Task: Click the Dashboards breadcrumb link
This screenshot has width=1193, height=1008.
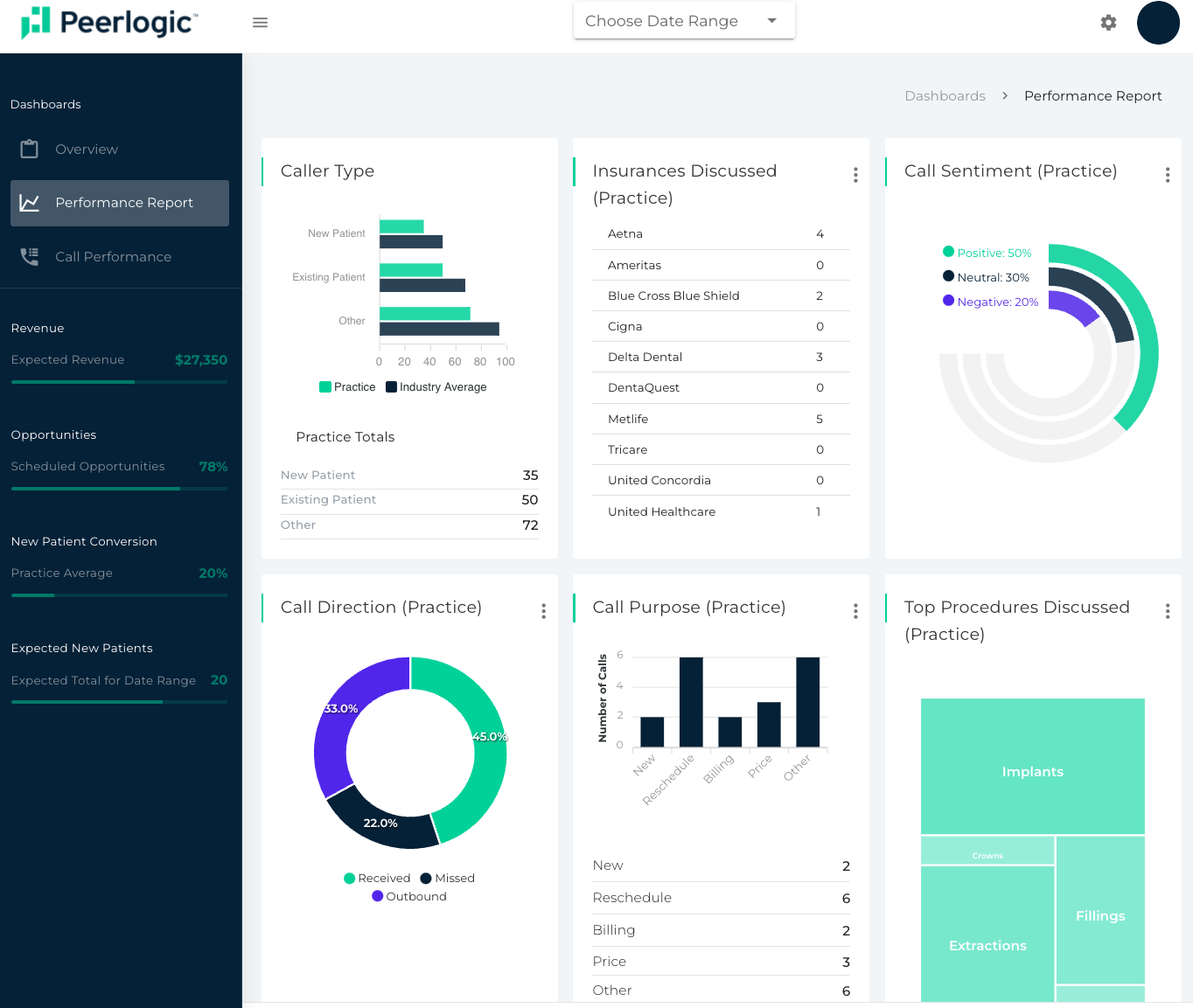Action: pos(945,95)
